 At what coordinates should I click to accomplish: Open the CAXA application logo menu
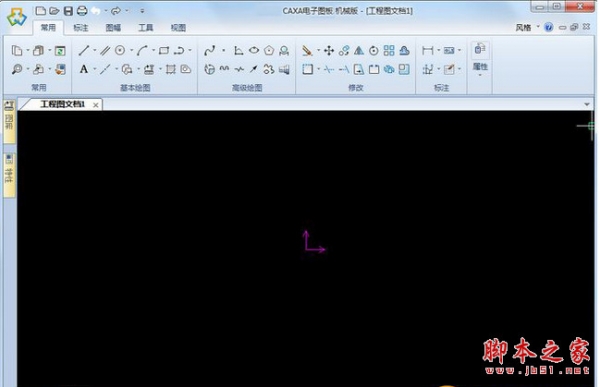16,17
